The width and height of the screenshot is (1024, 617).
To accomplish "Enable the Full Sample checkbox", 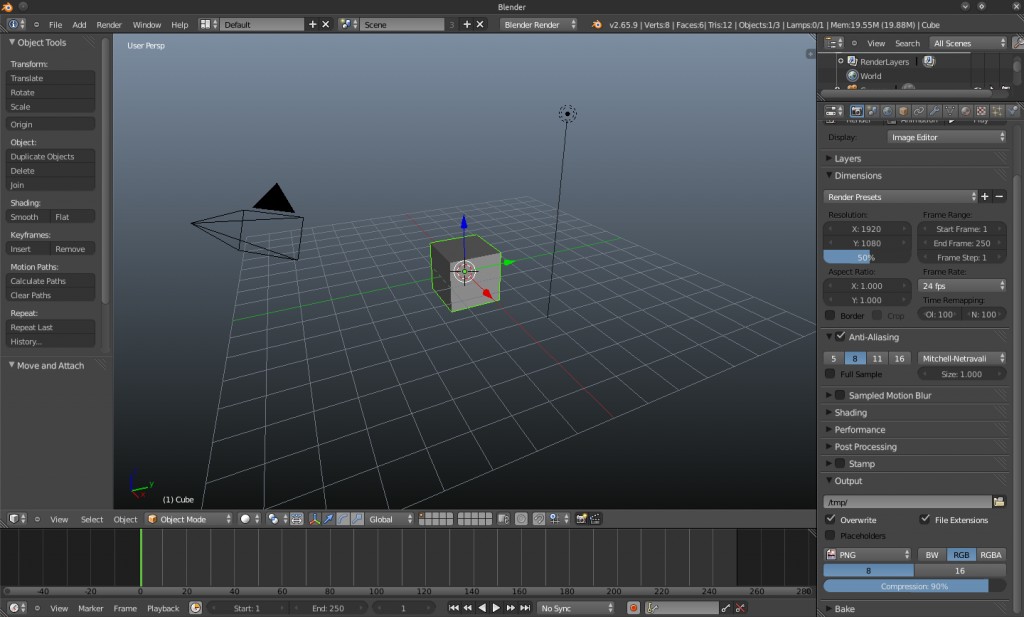I will pyautogui.click(x=830, y=374).
